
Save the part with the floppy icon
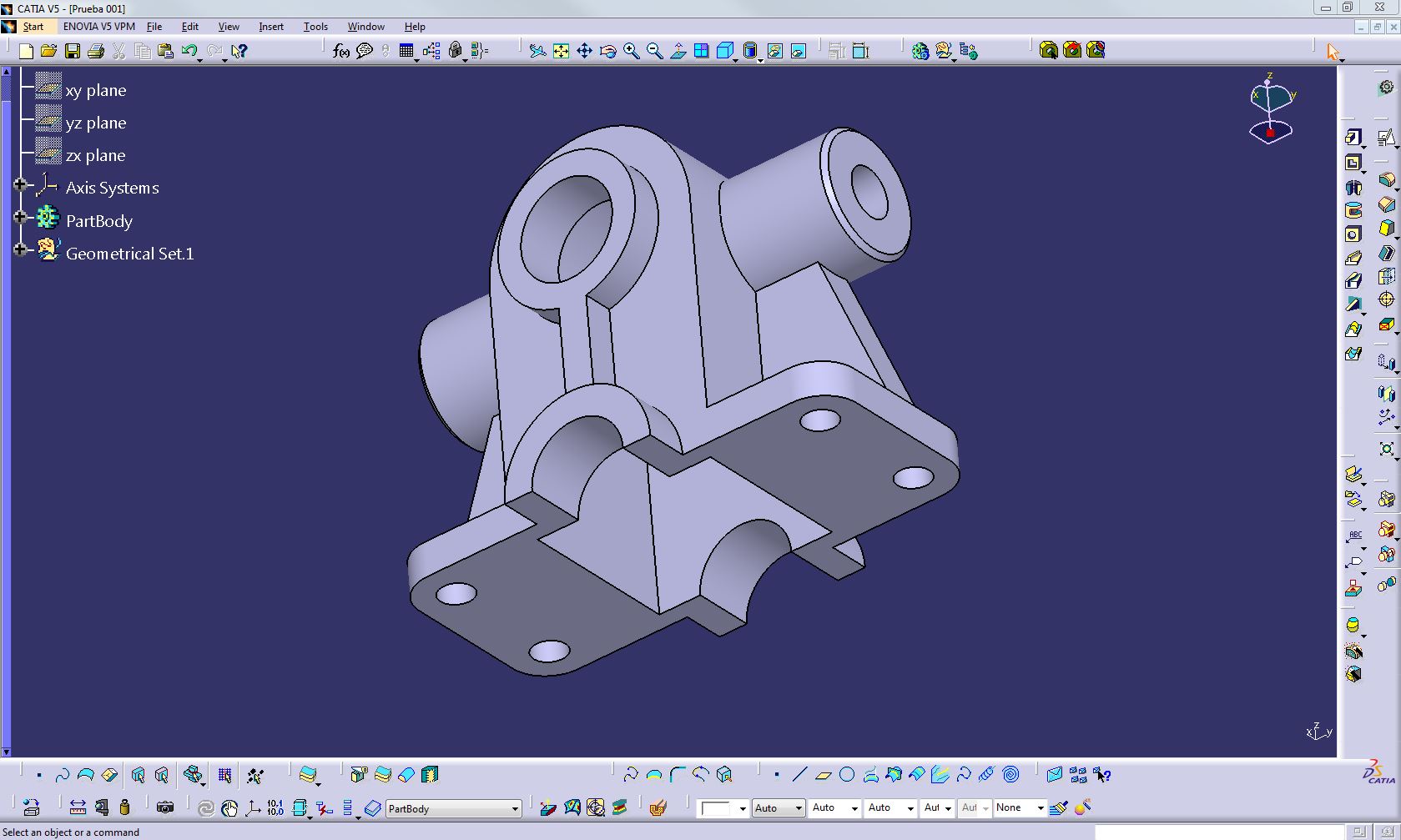click(73, 51)
